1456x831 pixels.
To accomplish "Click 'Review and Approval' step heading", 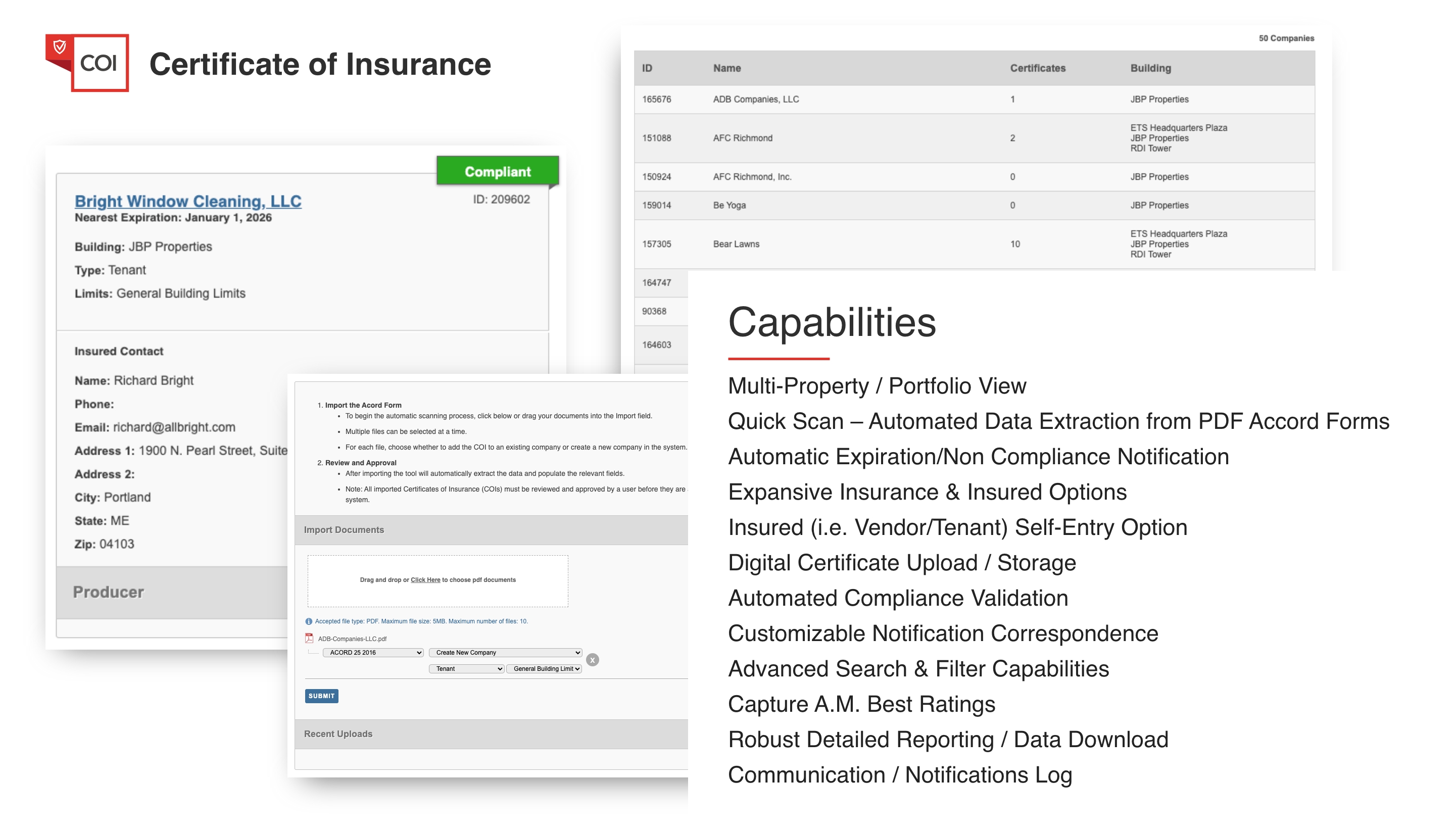I will [360, 463].
